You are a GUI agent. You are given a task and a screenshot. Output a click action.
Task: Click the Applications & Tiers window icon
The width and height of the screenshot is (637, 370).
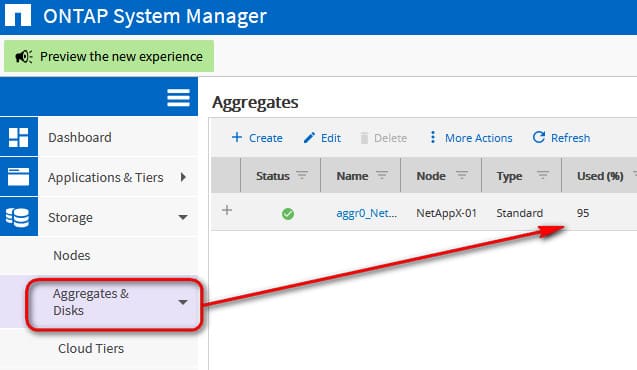pyautogui.click(x=19, y=177)
